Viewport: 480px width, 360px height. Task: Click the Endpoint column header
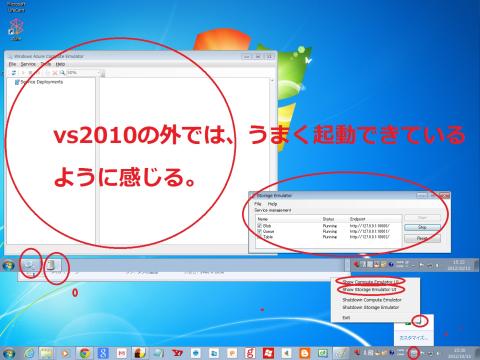pyautogui.click(x=357, y=219)
